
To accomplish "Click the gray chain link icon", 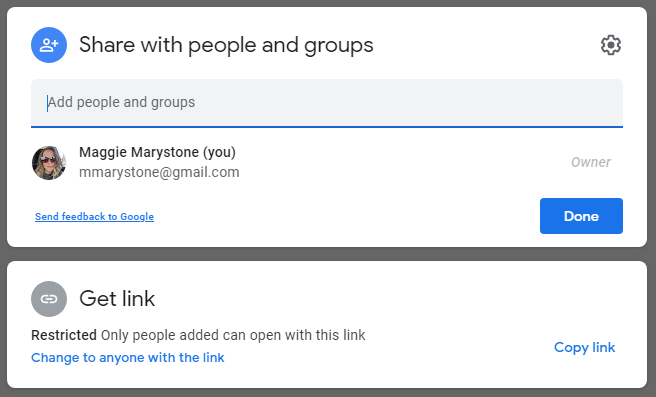I will tap(49, 299).
